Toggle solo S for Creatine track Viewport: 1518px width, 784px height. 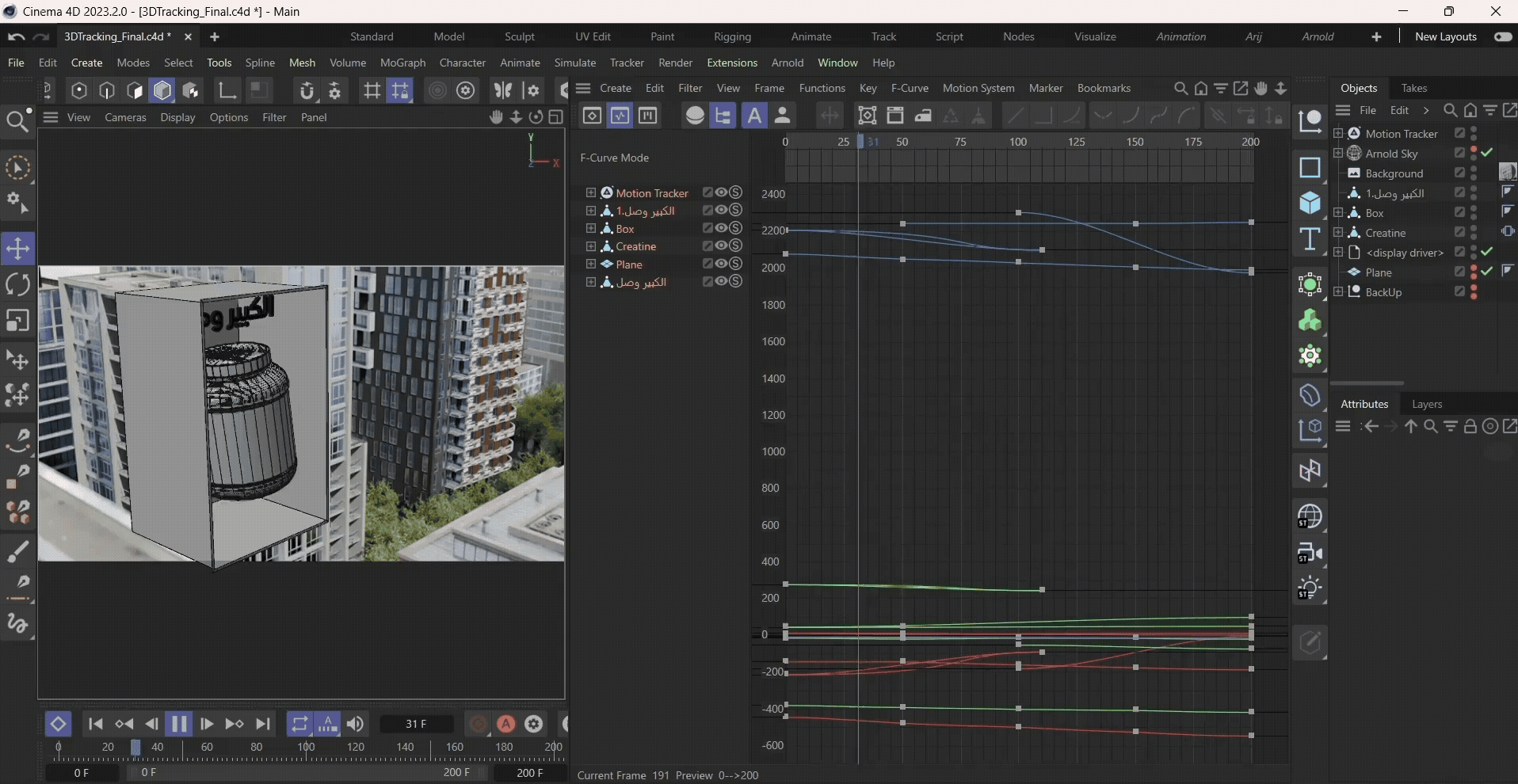[736, 246]
